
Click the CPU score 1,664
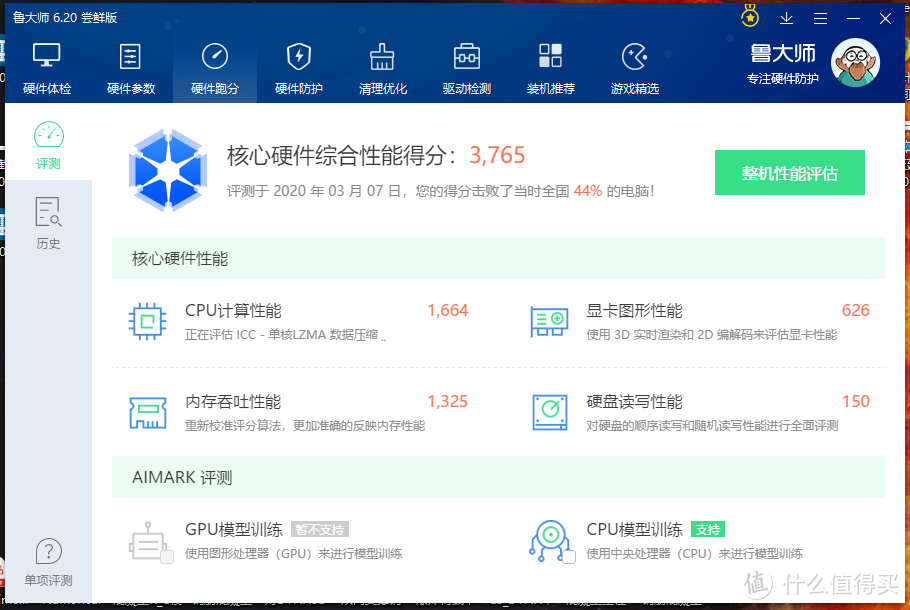point(447,311)
